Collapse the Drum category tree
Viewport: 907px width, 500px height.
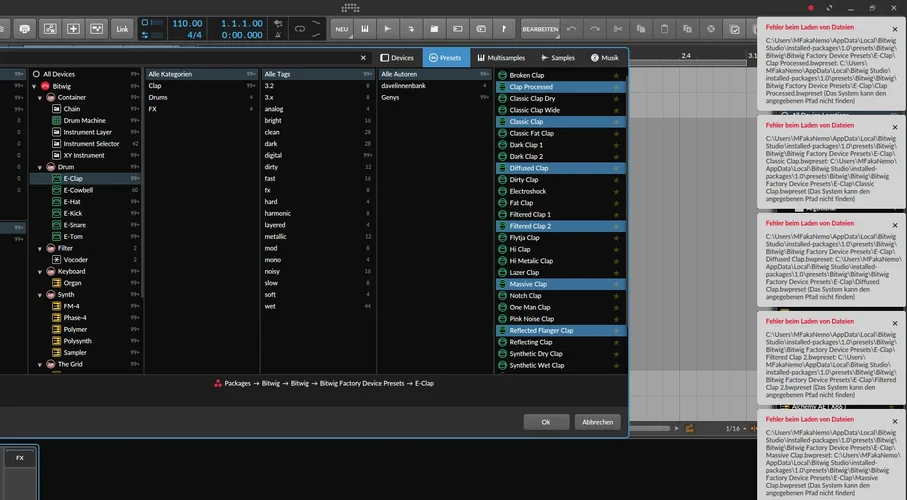[39, 167]
